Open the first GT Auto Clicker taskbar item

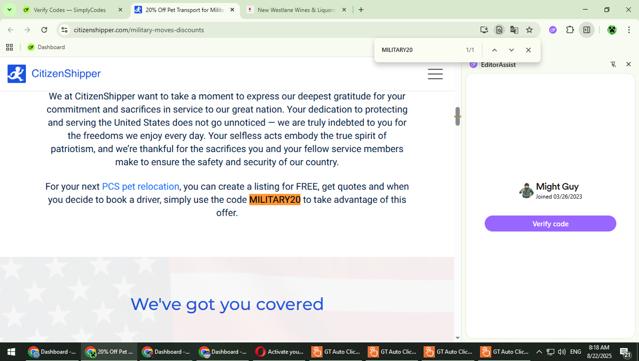(x=336, y=352)
